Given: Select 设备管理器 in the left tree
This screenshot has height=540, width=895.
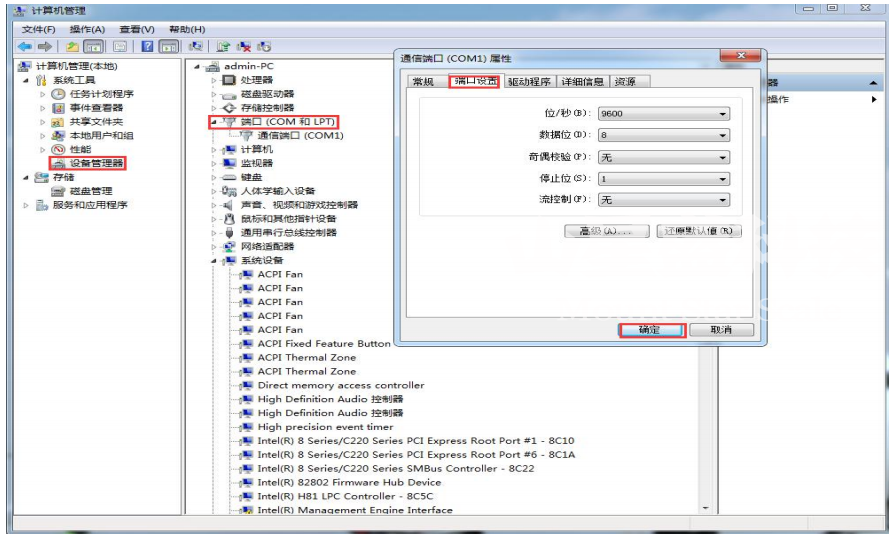Looking at the screenshot, I should point(96,163).
